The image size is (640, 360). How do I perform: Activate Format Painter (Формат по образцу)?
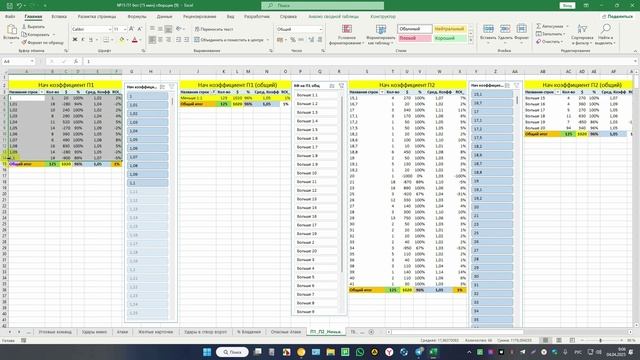coord(24,42)
